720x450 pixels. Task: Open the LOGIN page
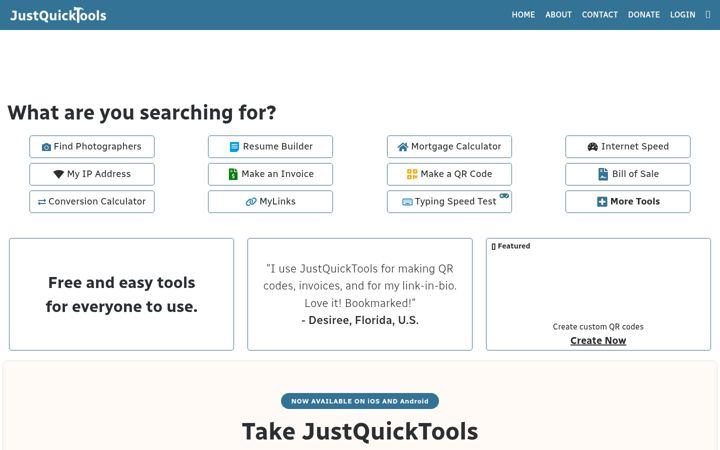click(682, 15)
